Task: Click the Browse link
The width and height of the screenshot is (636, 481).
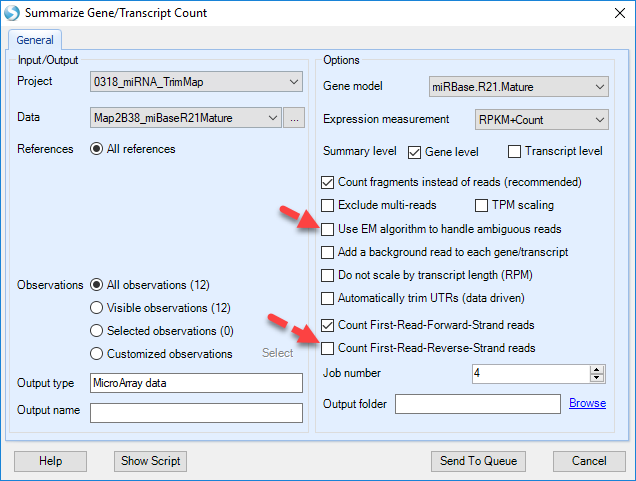Action: coord(587,403)
